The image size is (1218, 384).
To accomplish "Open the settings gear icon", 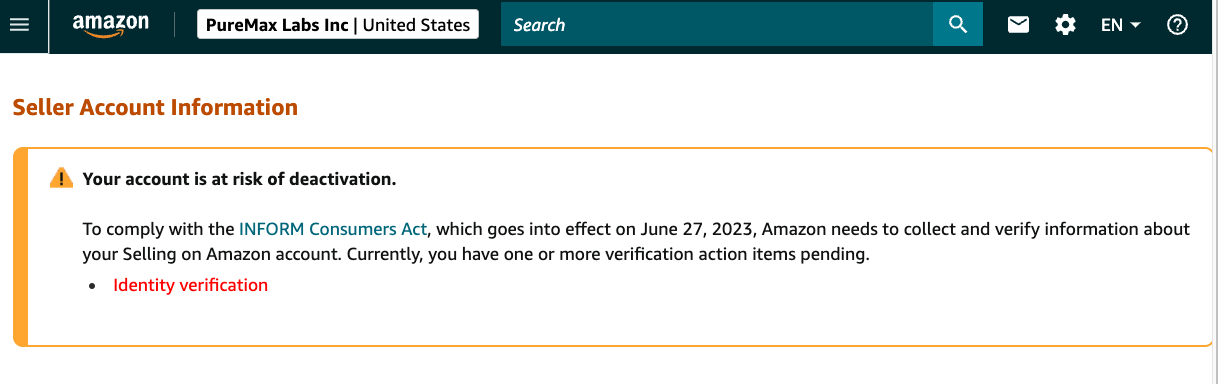I will point(1066,25).
